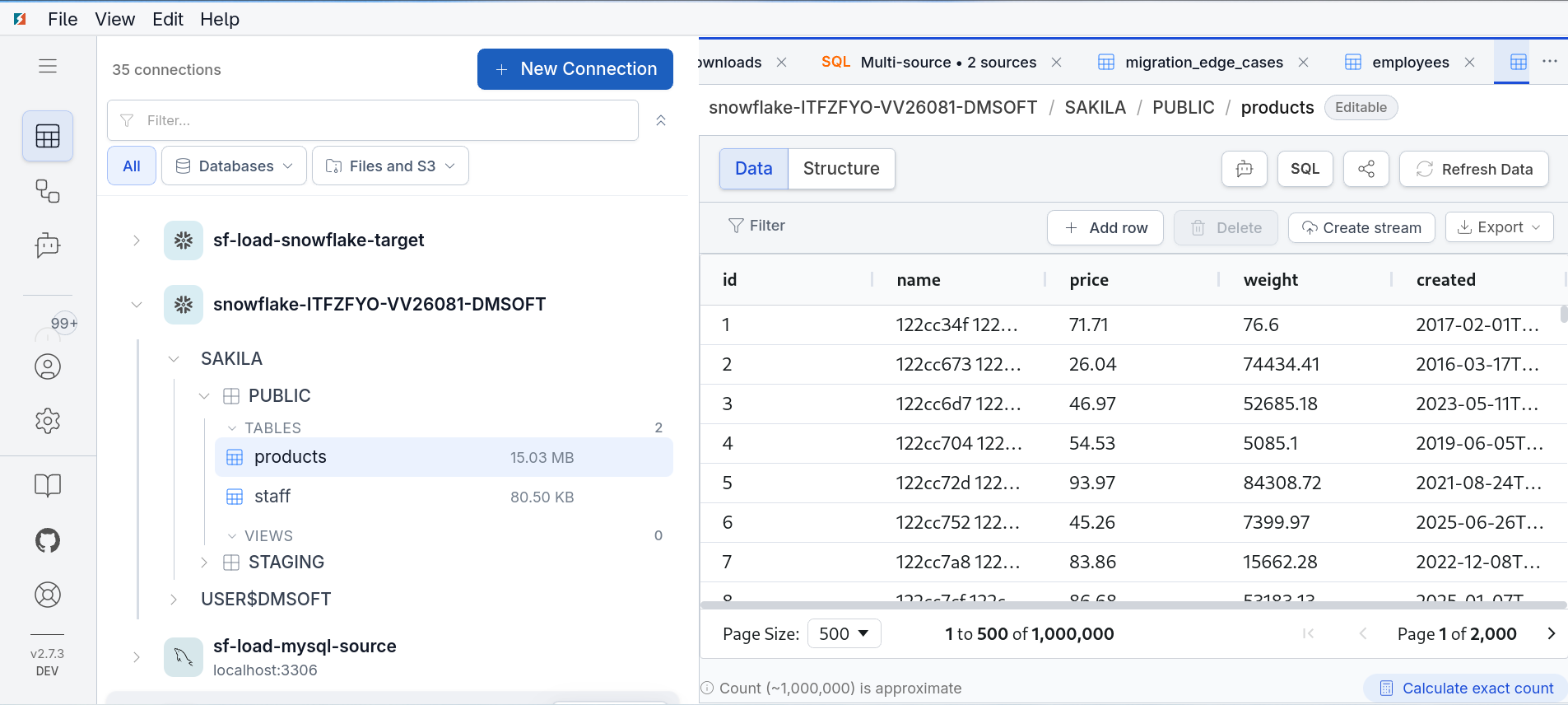Open the hamburger menu icon in sidebar
The height and width of the screenshot is (705, 1568).
coord(48,66)
